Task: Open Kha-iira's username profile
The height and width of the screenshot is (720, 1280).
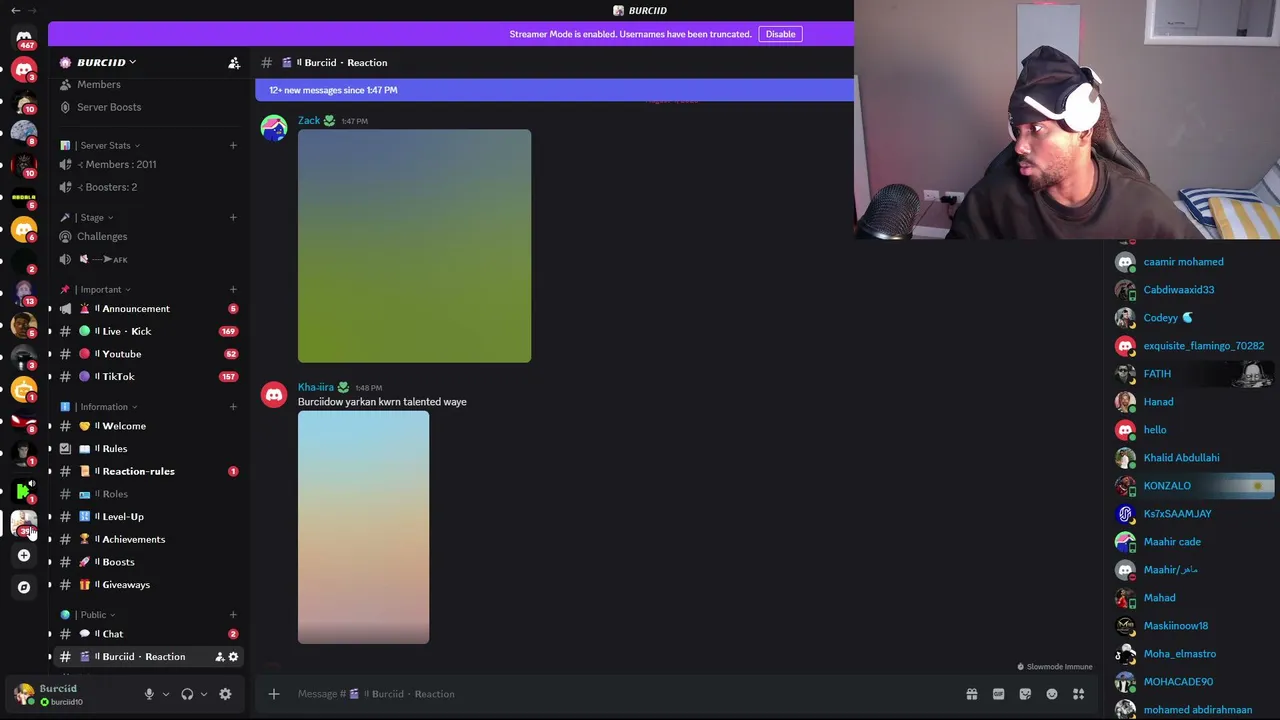Action: point(316,387)
